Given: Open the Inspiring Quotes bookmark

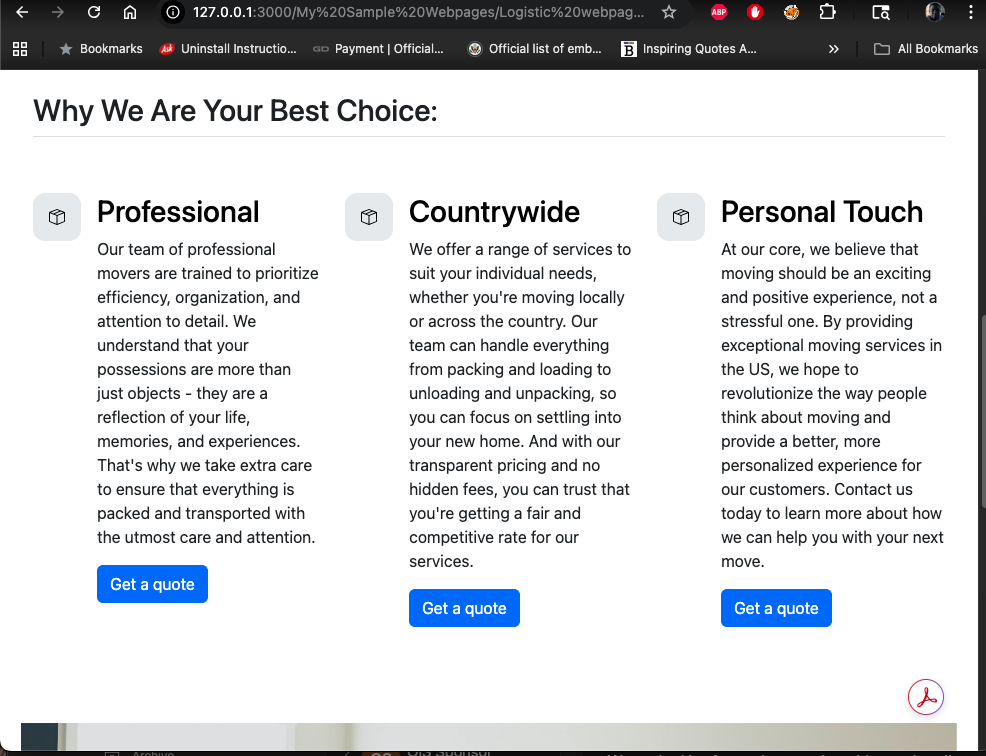Looking at the screenshot, I should point(689,49).
